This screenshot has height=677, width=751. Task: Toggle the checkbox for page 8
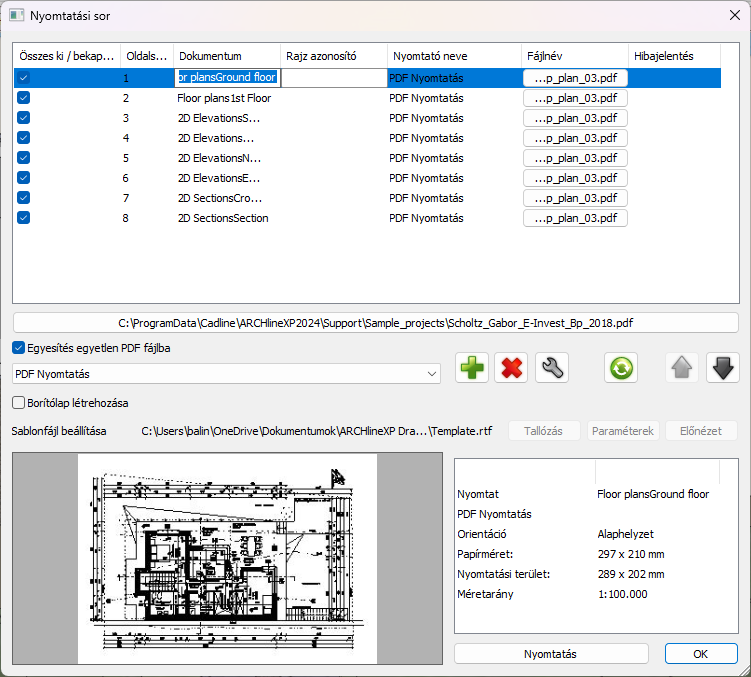[x=23, y=218]
